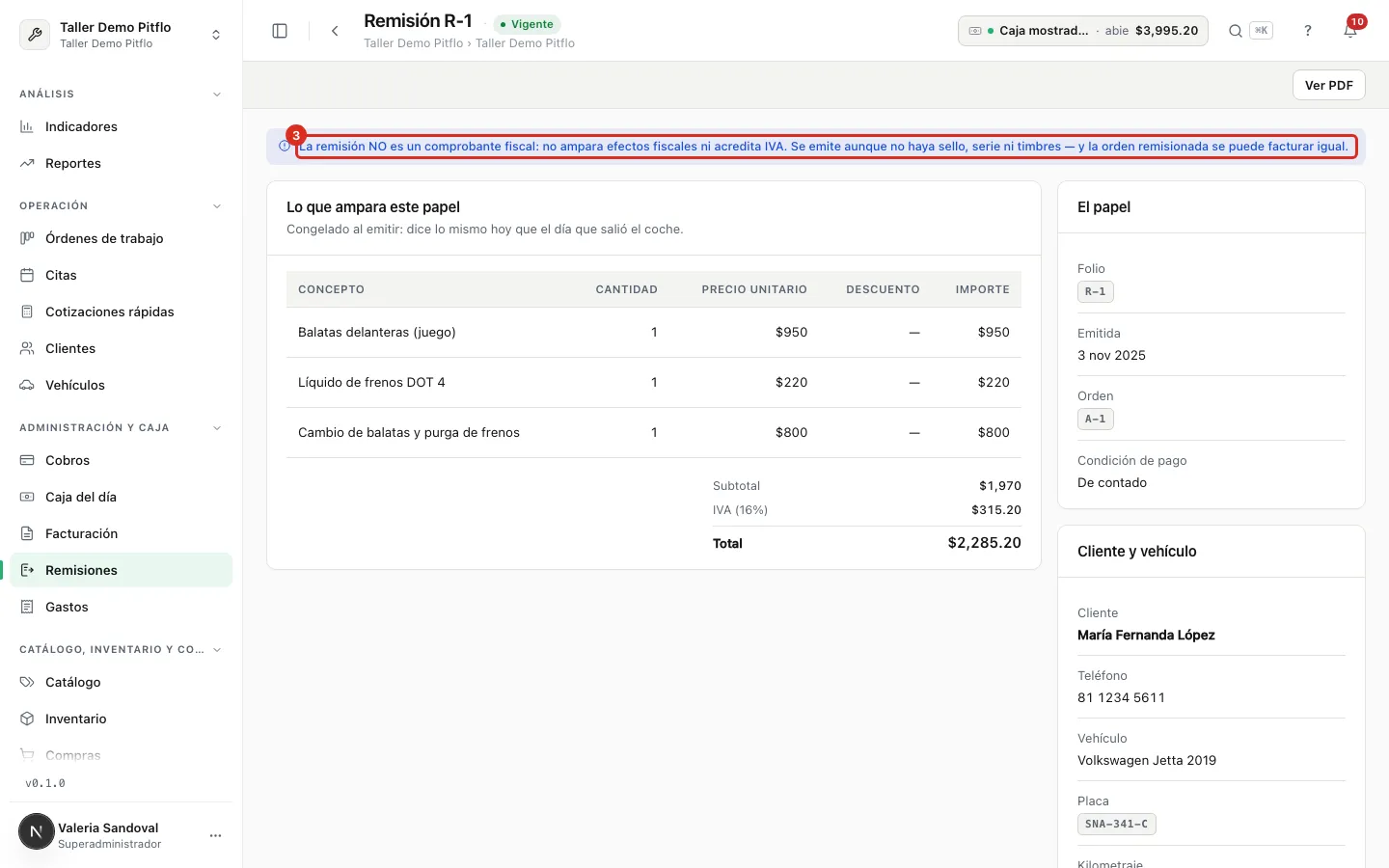
Task: Select Remisiones in sidebar
Action: coord(121,570)
